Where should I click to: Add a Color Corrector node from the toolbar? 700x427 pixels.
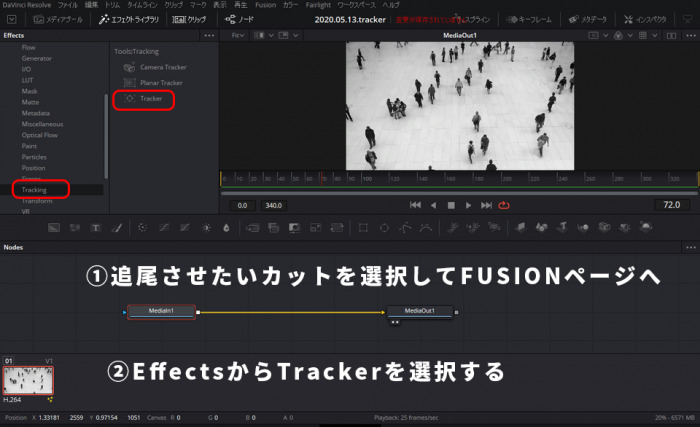pyautogui.click(x=142, y=228)
